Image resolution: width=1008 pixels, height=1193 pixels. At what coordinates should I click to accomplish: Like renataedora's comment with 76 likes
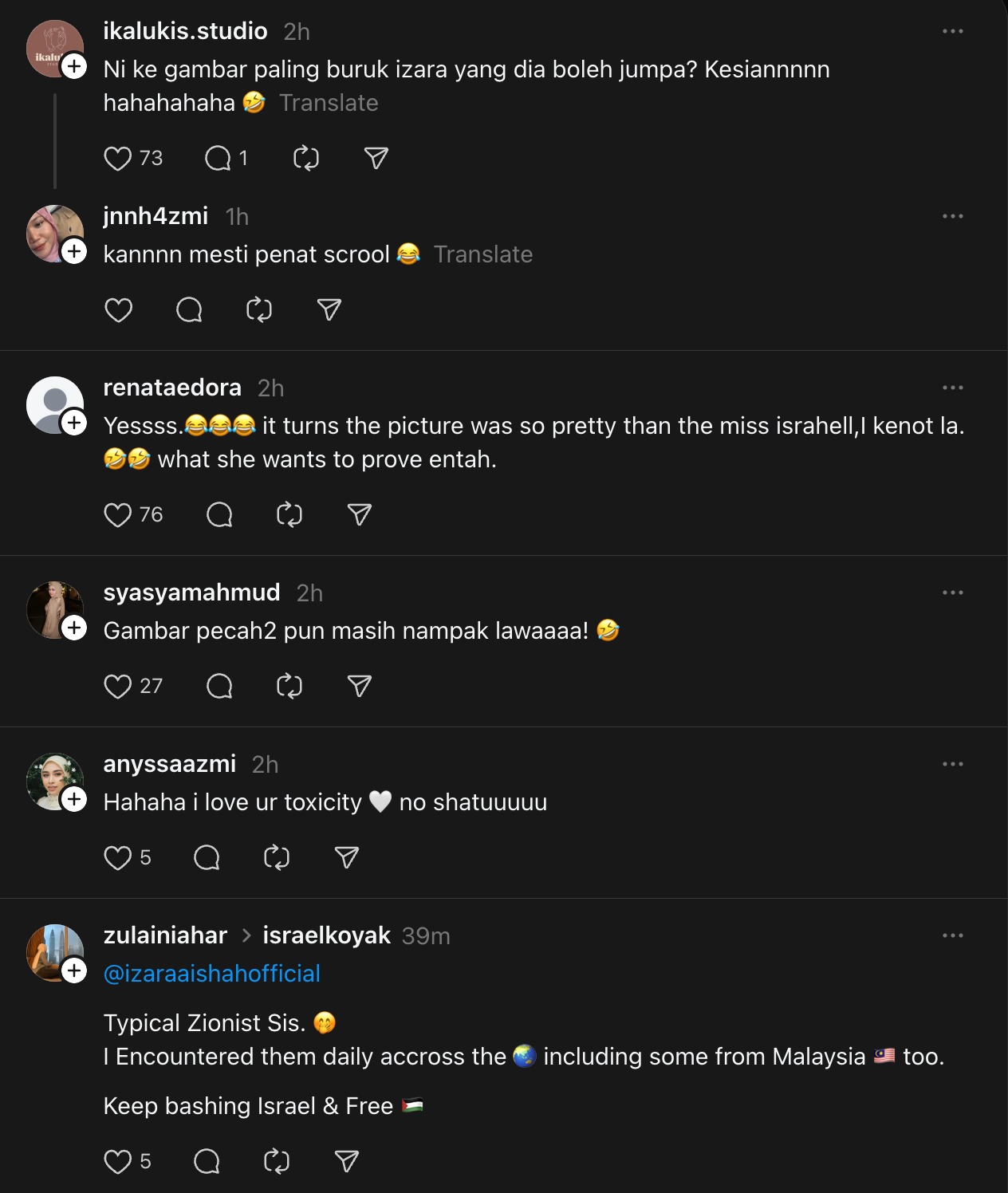click(118, 514)
